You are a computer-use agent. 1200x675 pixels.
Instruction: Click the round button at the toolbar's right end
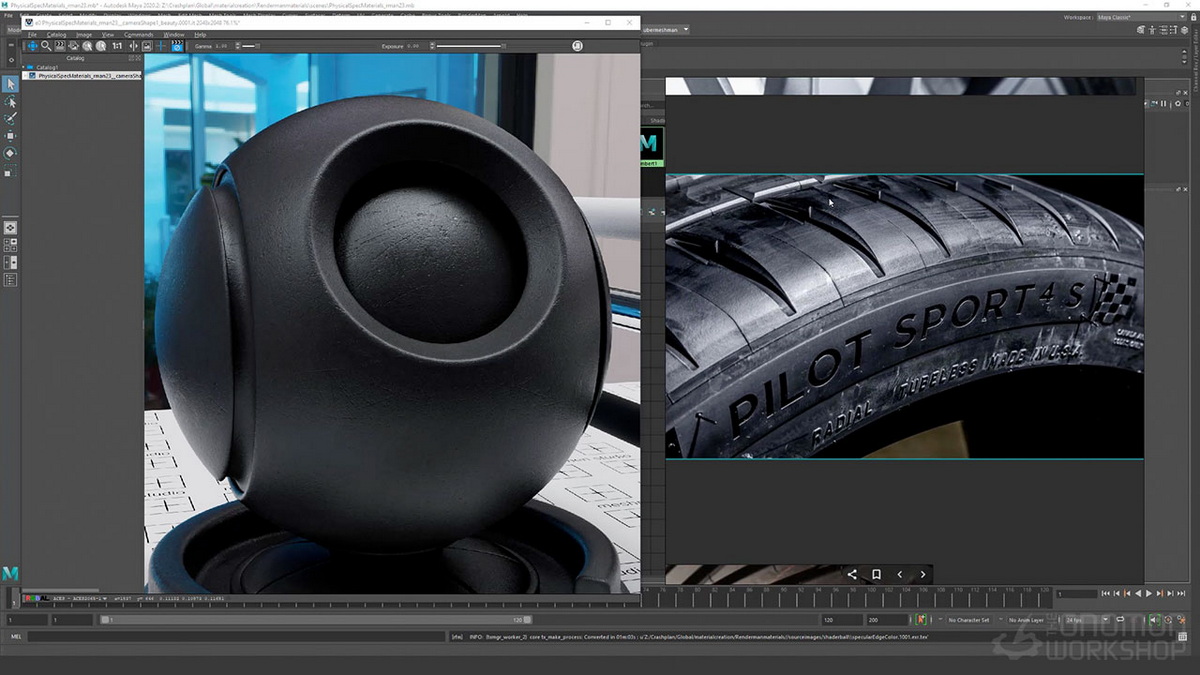(577, 46)
